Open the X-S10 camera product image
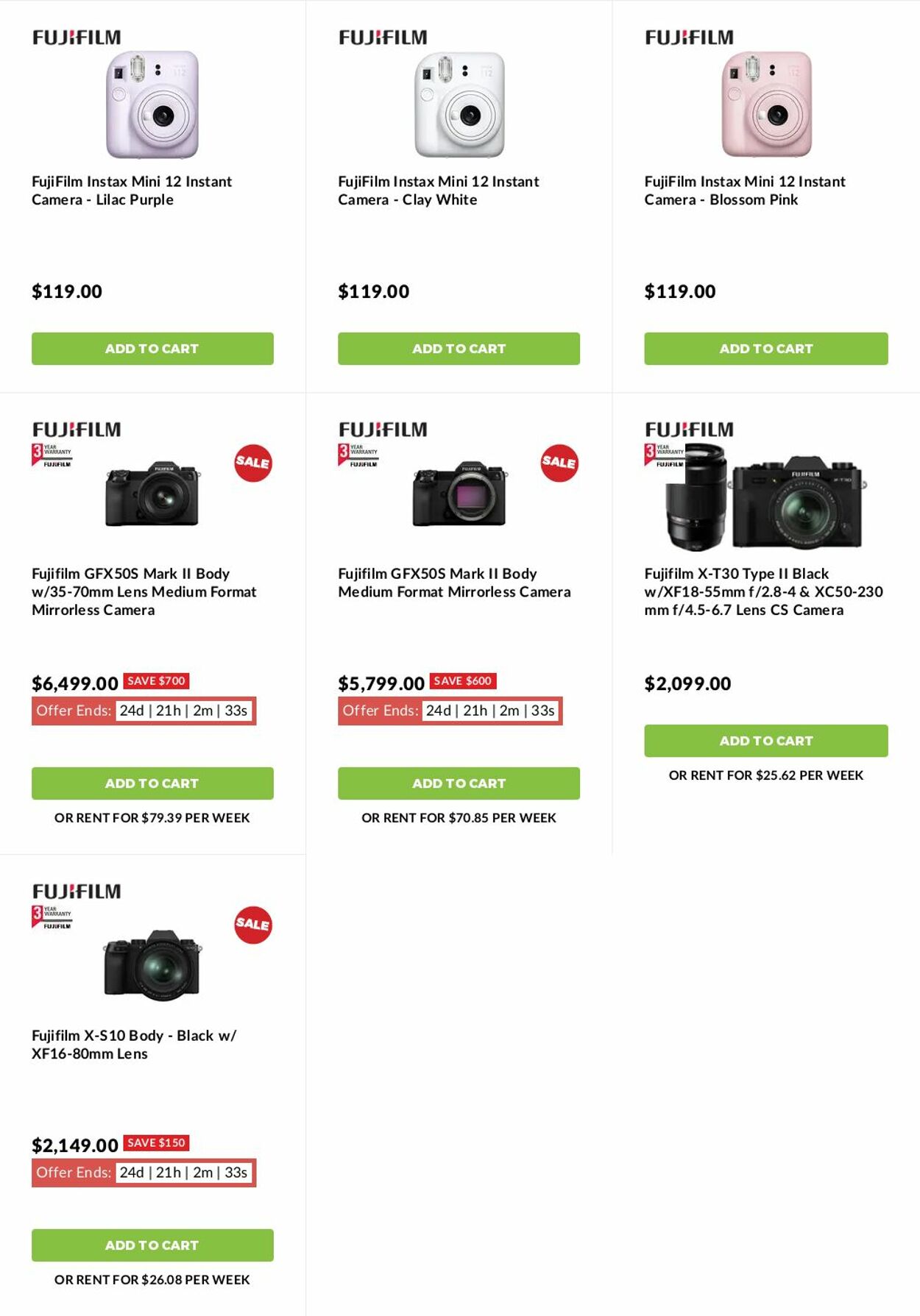Viewport: 920px width, 1316px height. (x=152, y=964)
